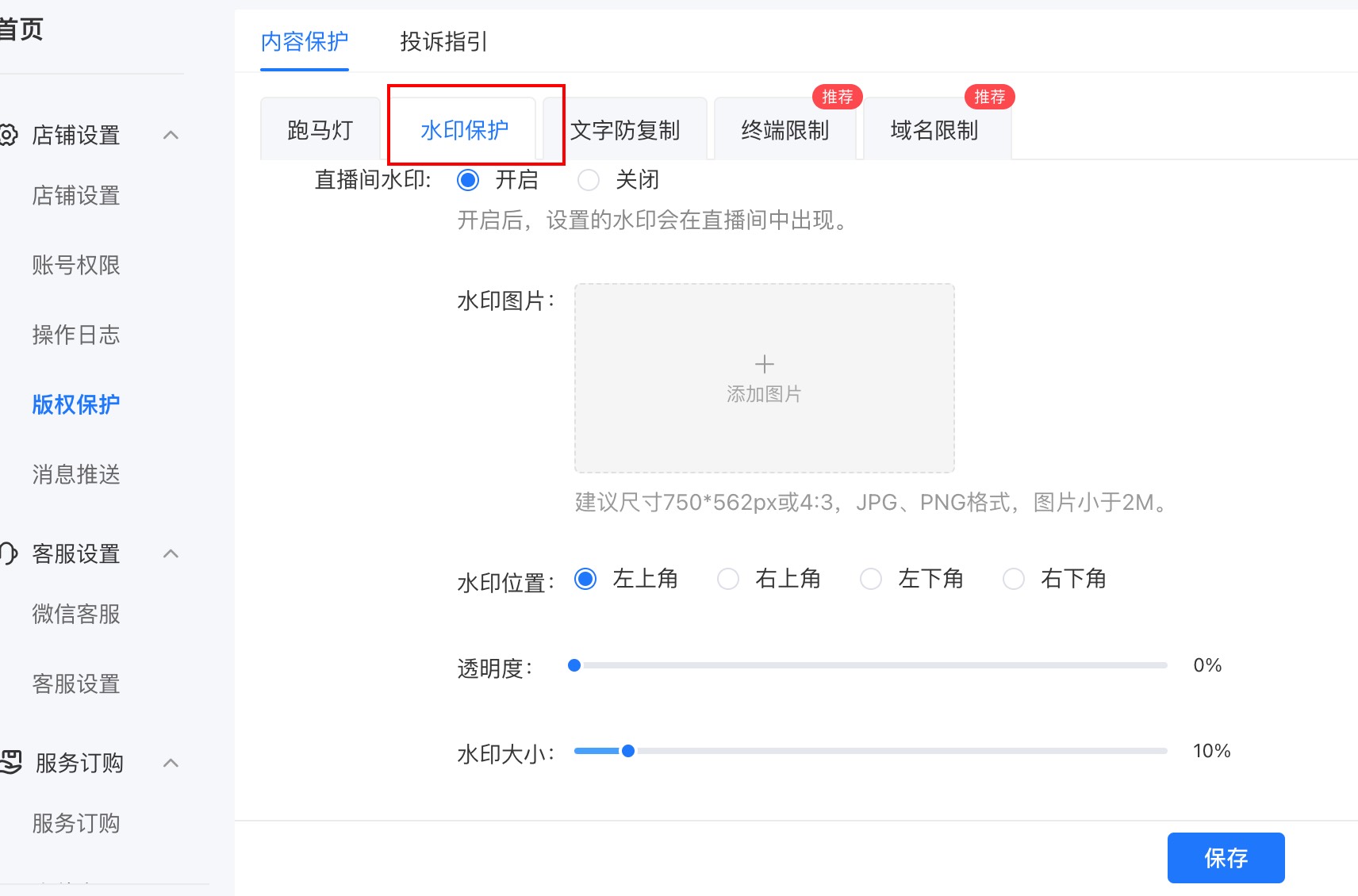Open 版权保护 in sidebar
Screen dimensions: 1358x896
coord(76,404)
